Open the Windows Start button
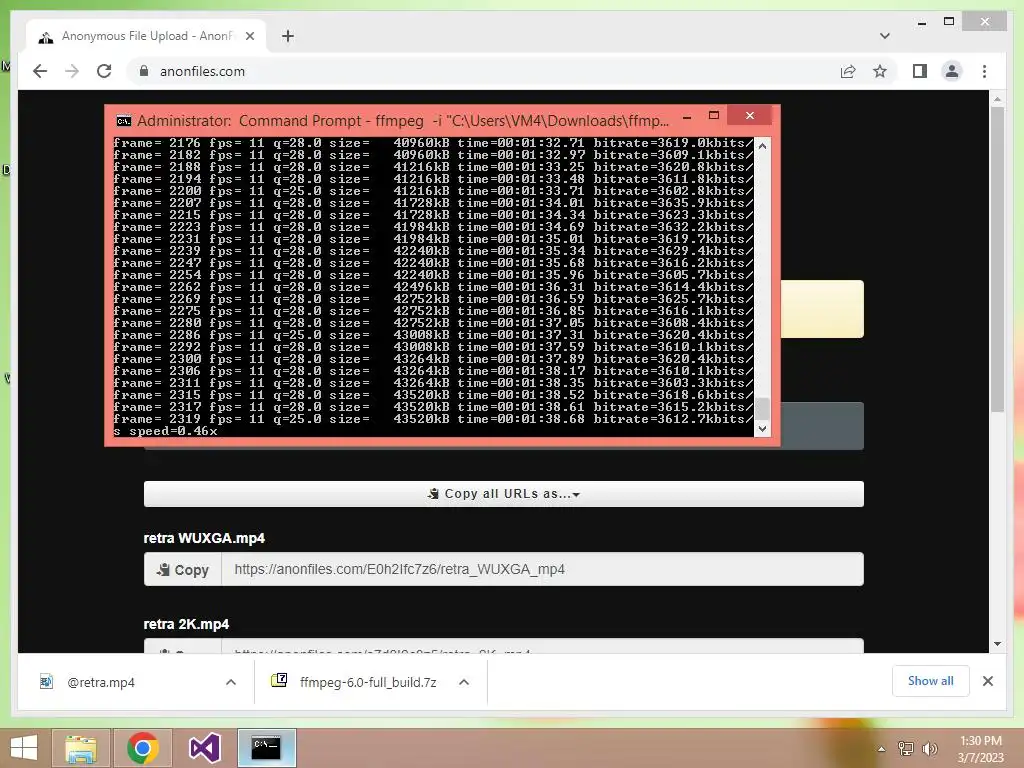Screen dimensions: 1024x768 (x=24, y=748)
